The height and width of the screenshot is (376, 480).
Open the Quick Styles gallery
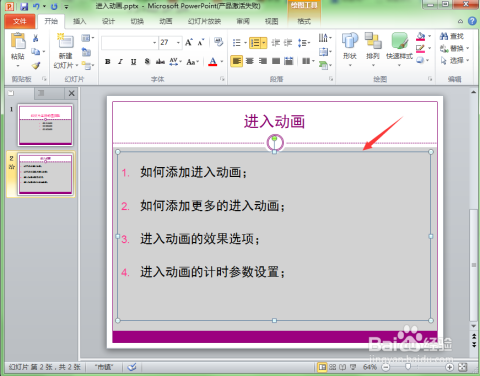[x=399, y=49]
